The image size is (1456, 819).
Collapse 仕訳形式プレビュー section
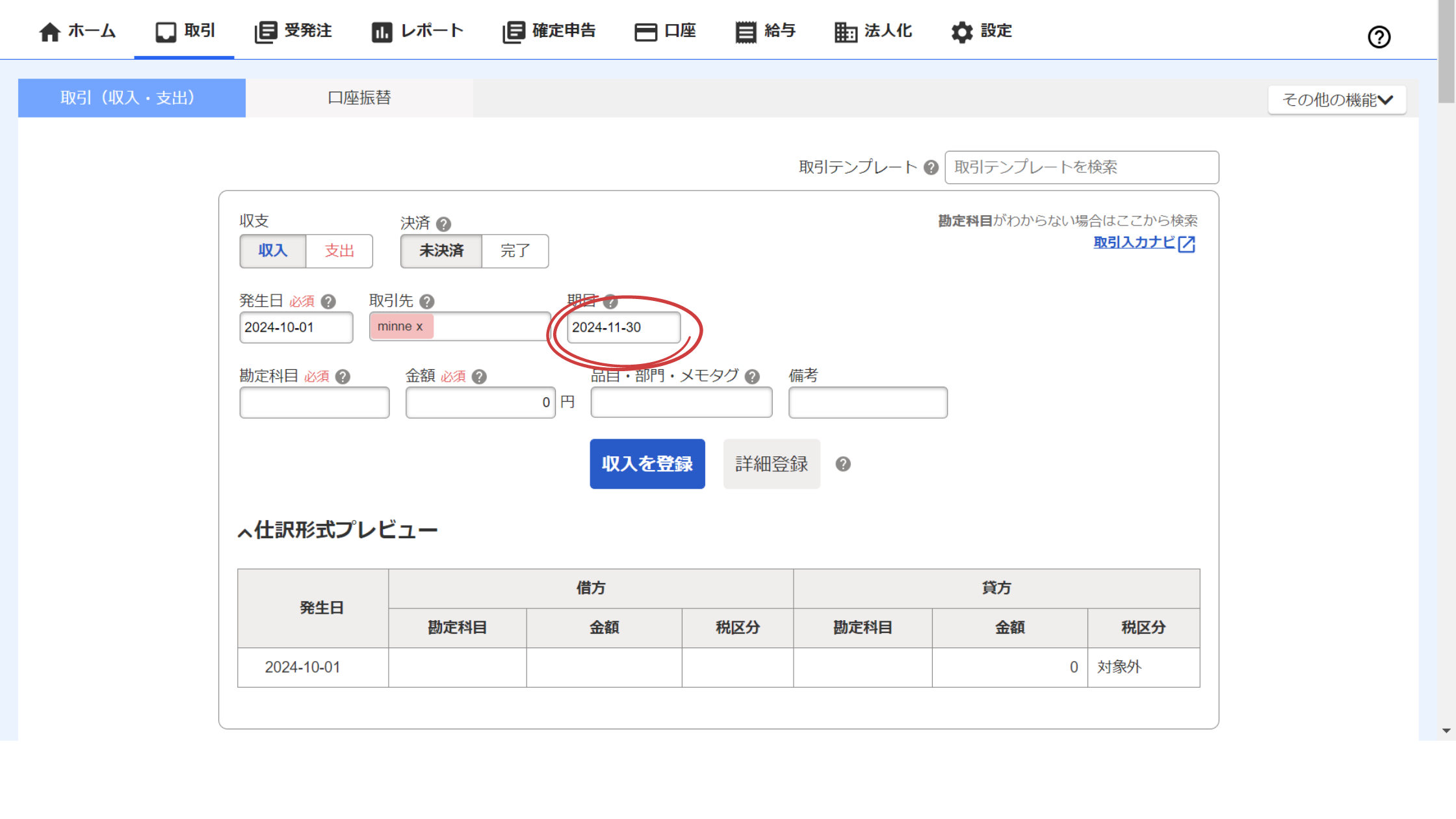pos(244,533)
